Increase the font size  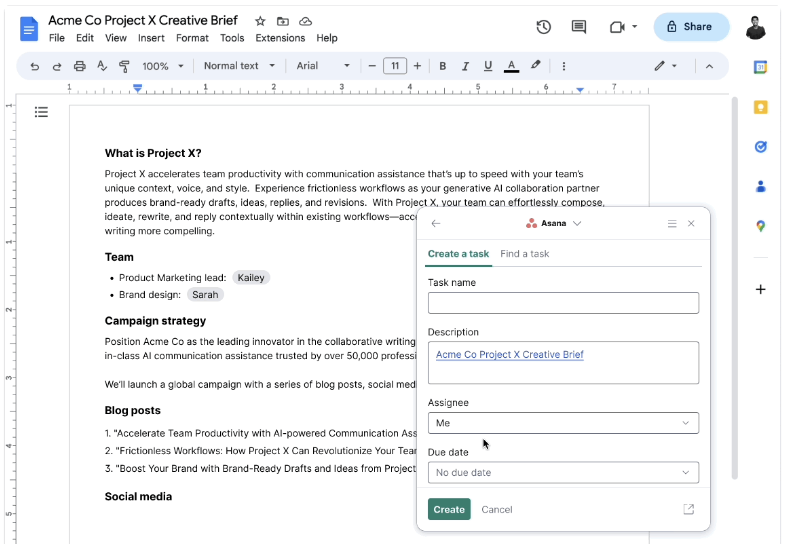pyautogui.click(x=417, y=66)
